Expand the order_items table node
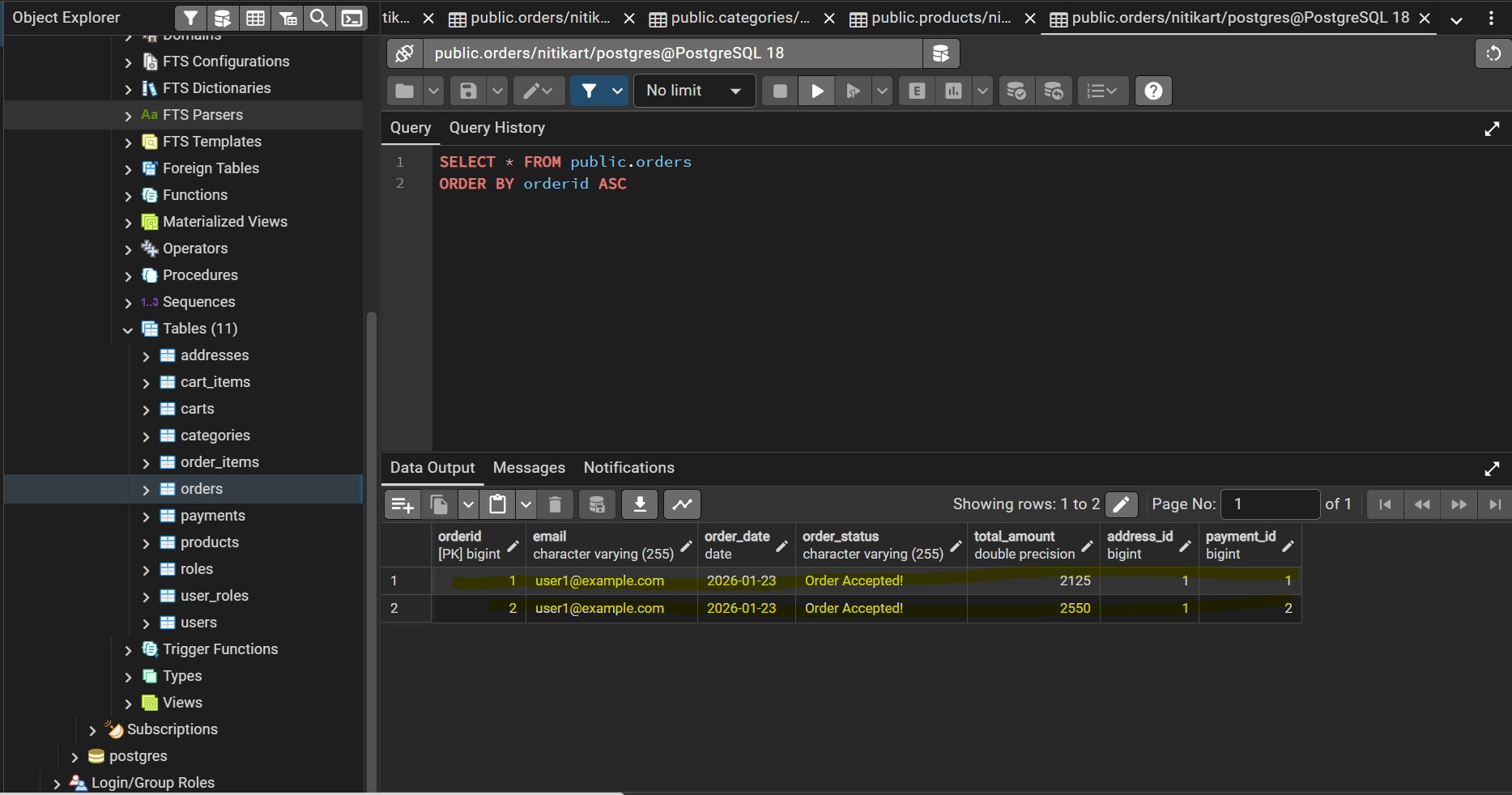Image resolution: width=1512 pixels, height=795 pixels. coord(146,463)
